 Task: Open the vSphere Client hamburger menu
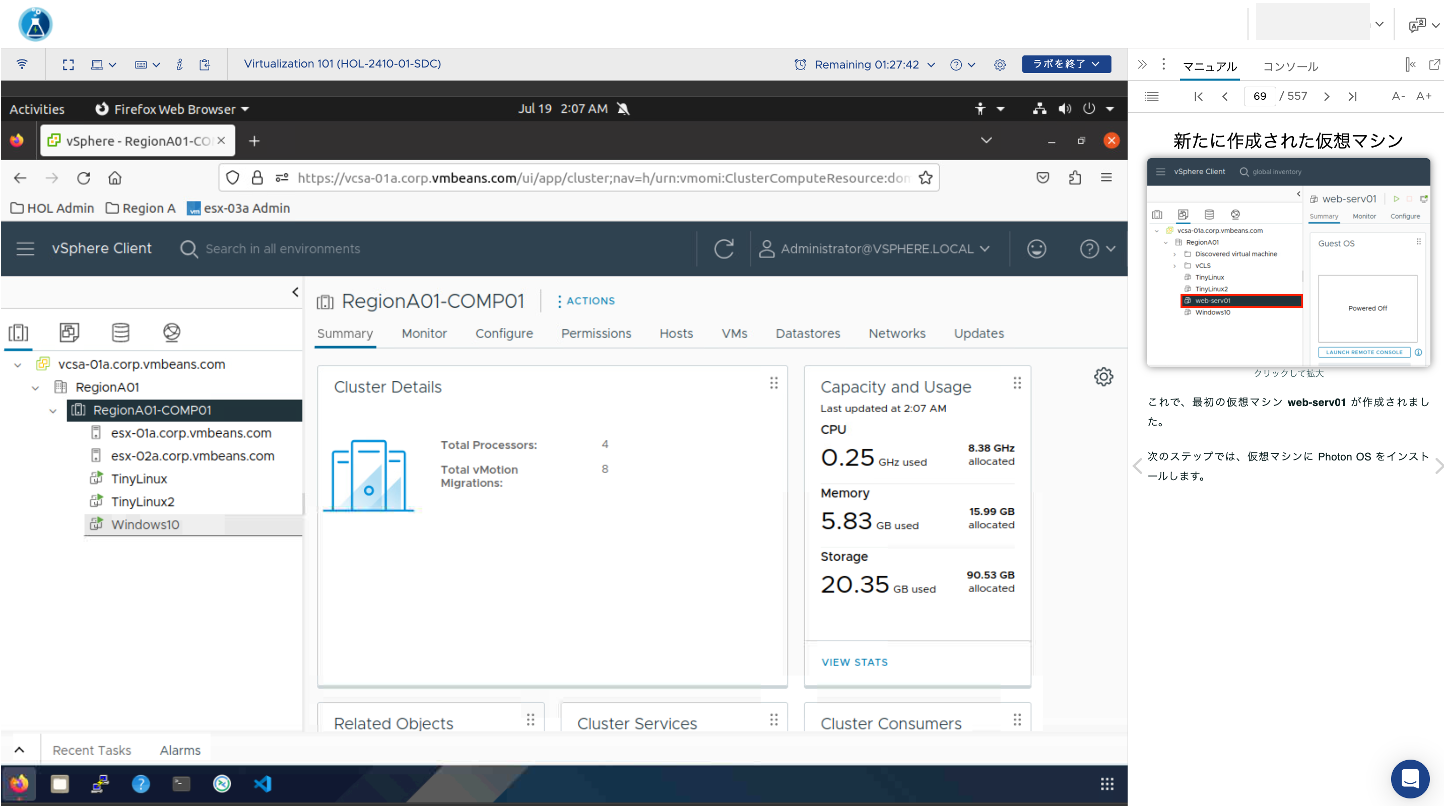25,249
